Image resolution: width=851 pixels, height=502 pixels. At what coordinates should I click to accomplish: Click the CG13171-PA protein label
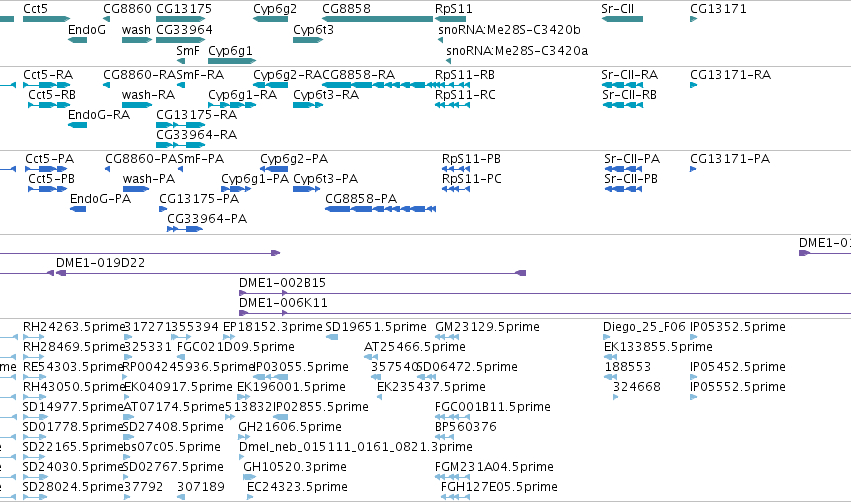click(729, 158)
